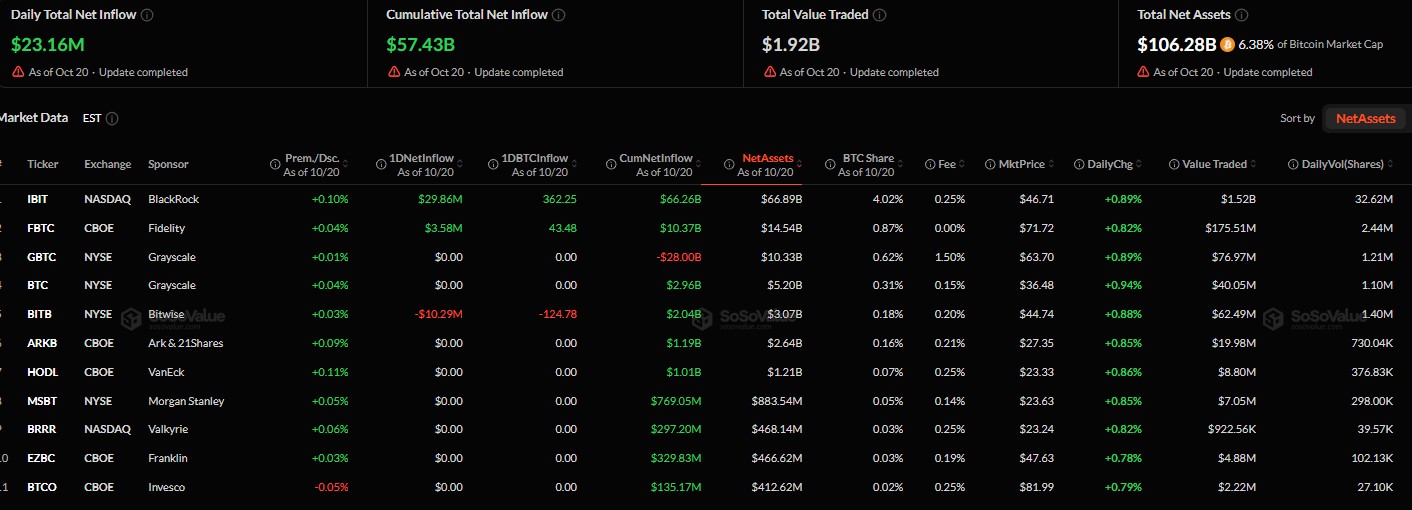Viewport: 1412px width, 510px height.
Task: Click the info icon before CumNetInflow header
Action: (x=610, y=164)
